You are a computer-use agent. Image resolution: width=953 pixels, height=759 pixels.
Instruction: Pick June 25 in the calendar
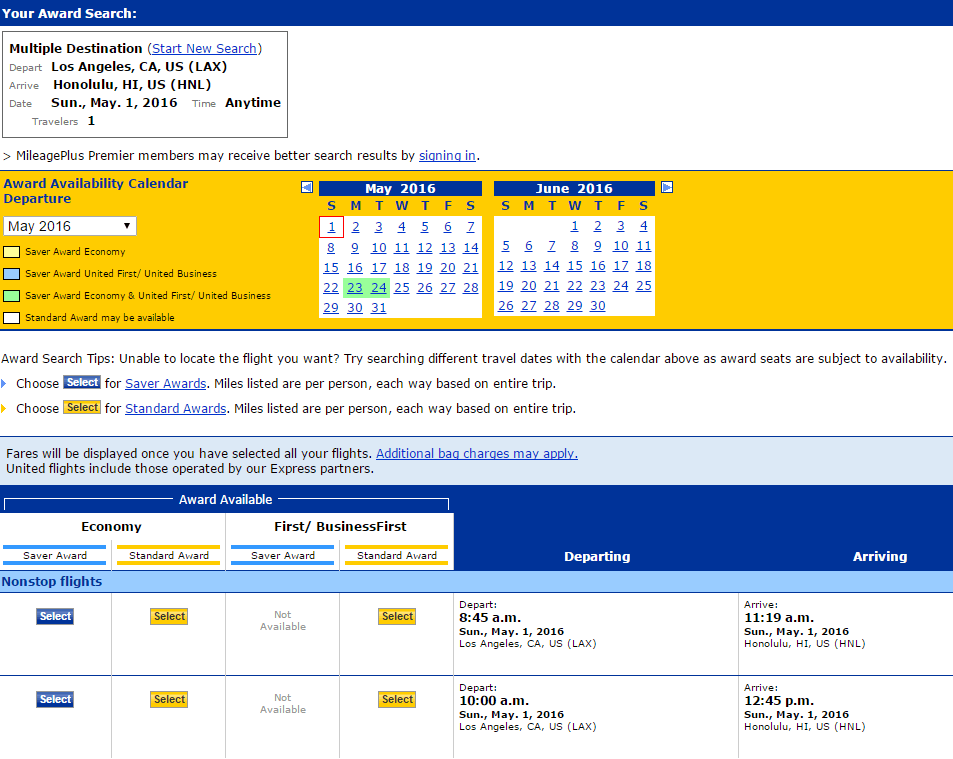pos(644,286)
